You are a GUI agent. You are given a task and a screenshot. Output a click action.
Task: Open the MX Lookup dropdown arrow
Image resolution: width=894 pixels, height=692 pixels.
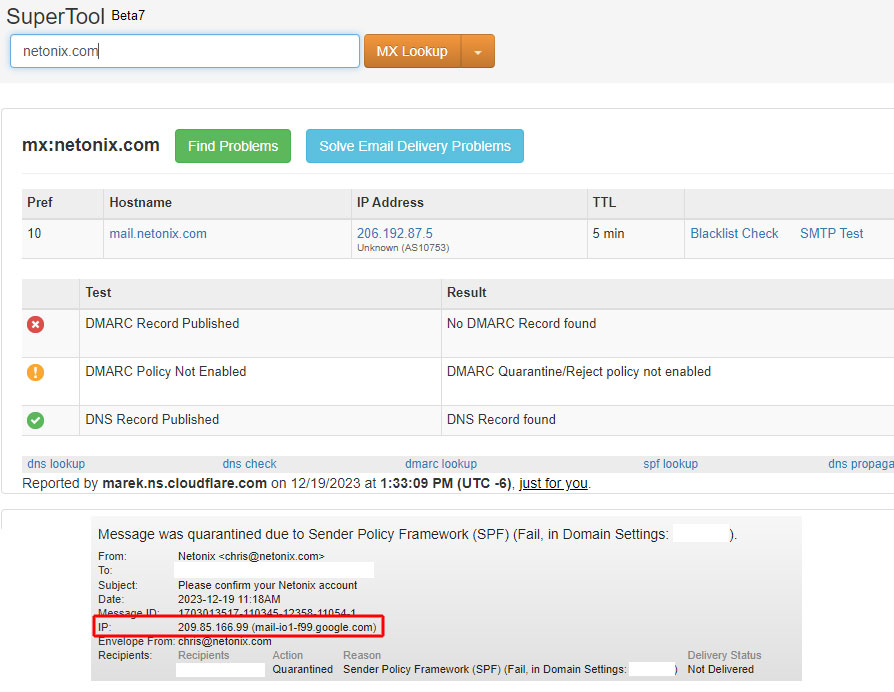tap(478, 52)
